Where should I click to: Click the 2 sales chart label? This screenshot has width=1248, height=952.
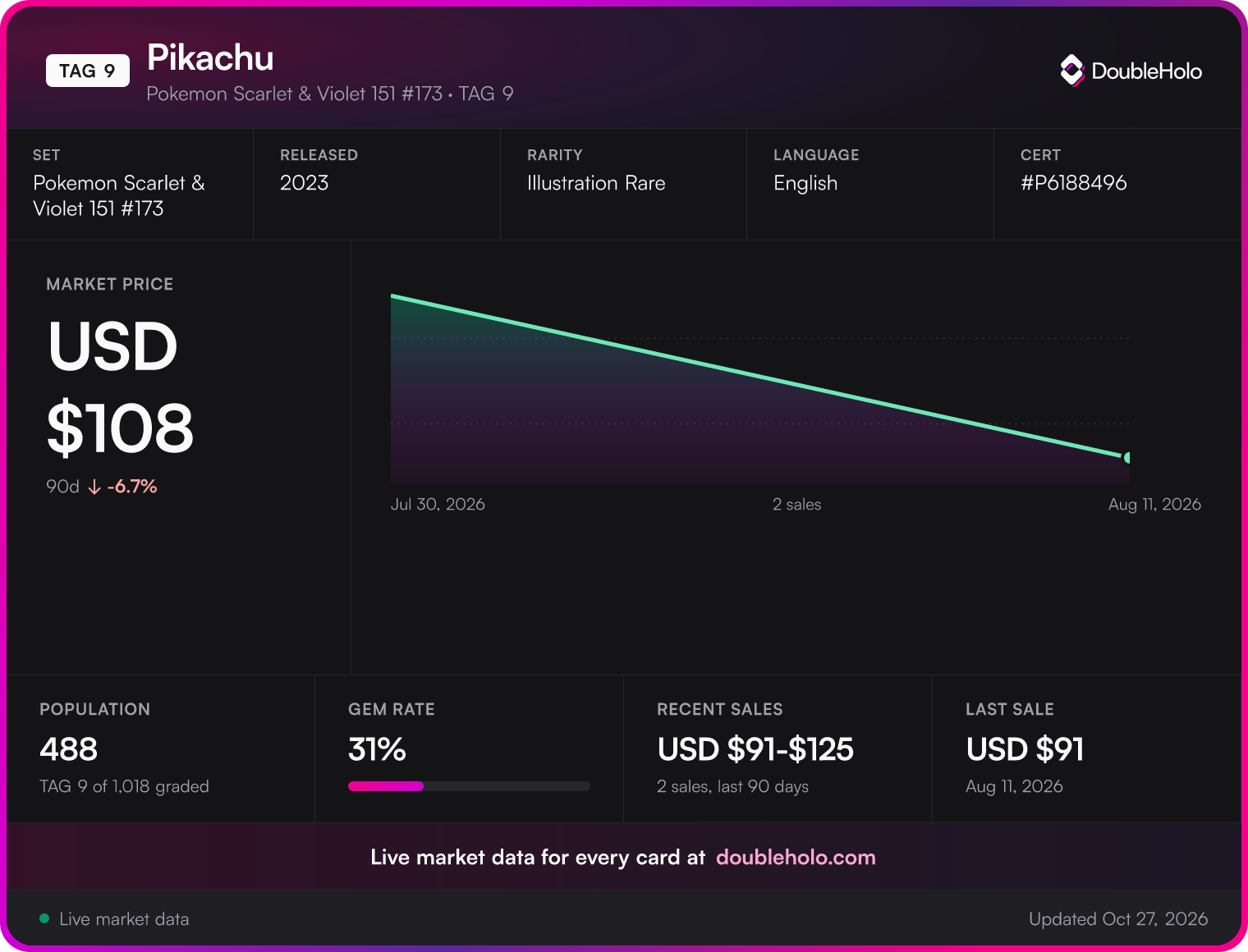tap(796, 504)
